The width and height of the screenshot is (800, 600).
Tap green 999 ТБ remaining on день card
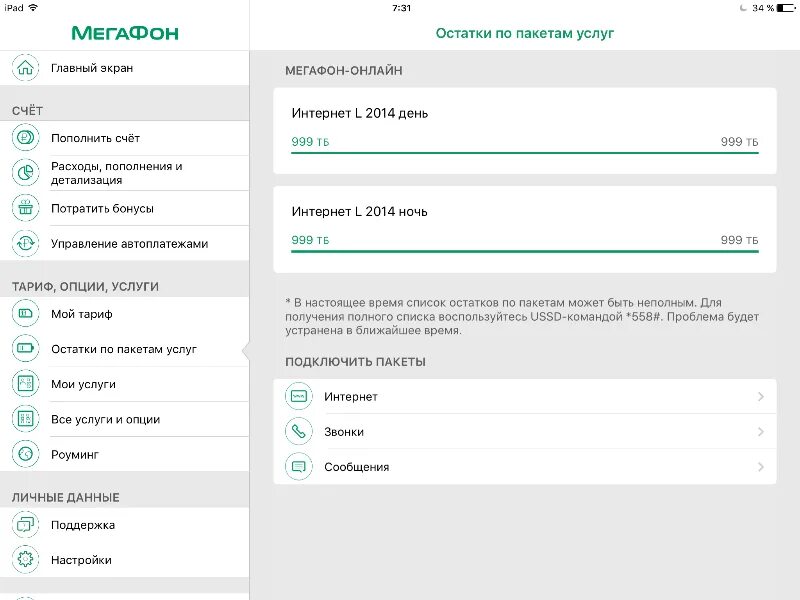click(310, 142)
